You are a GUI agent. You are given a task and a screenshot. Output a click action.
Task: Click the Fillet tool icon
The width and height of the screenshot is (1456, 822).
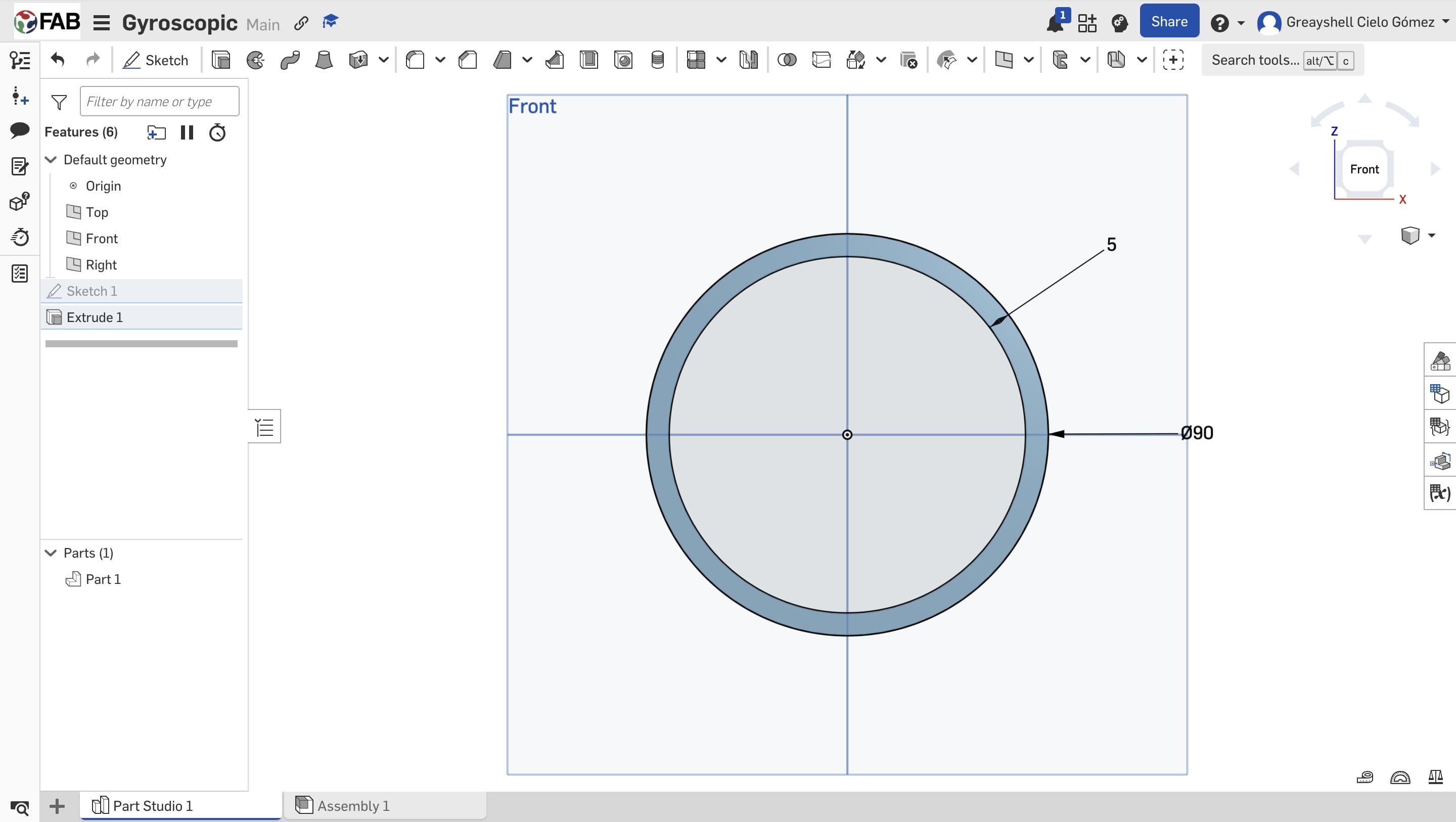coord(416,60)
